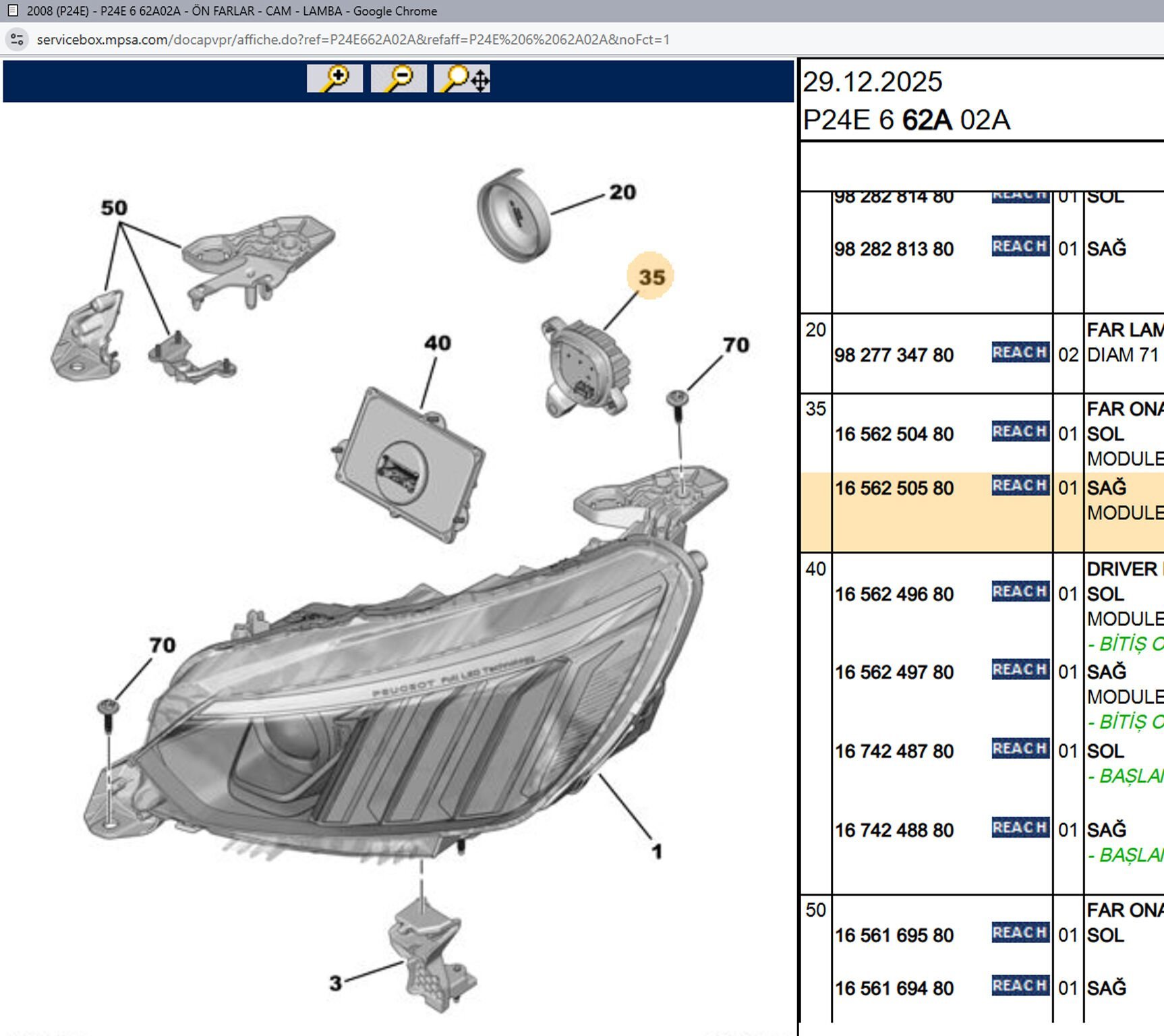The height and width of the screenshot is (1036, 1164).
Task: Select callout 40 on the diagram
Action: pyautogui.click(x=437, y=343)
